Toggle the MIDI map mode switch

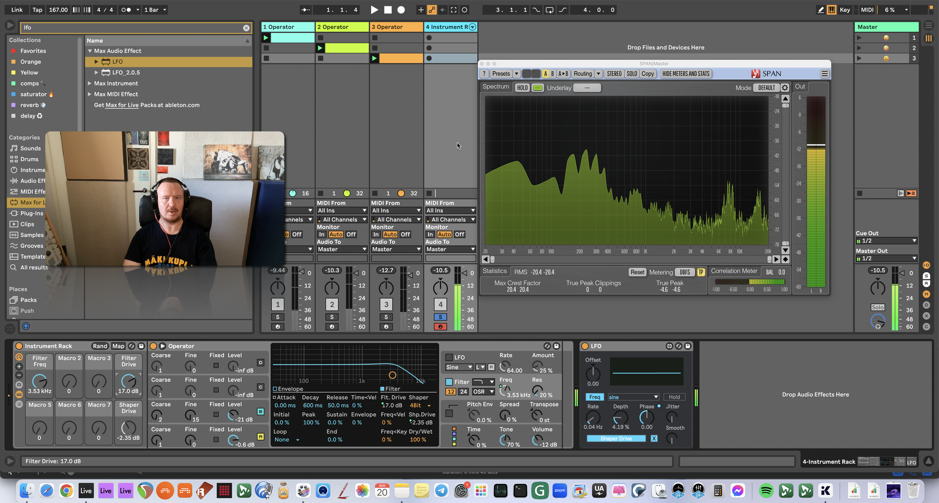(x=867, y=10)
